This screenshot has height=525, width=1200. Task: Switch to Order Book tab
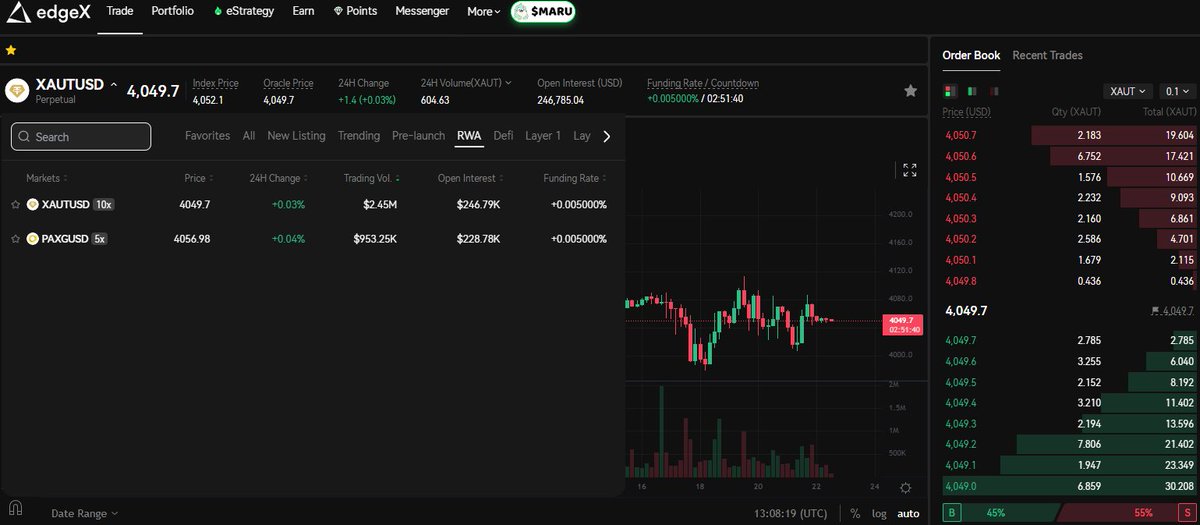click(971, 55)
